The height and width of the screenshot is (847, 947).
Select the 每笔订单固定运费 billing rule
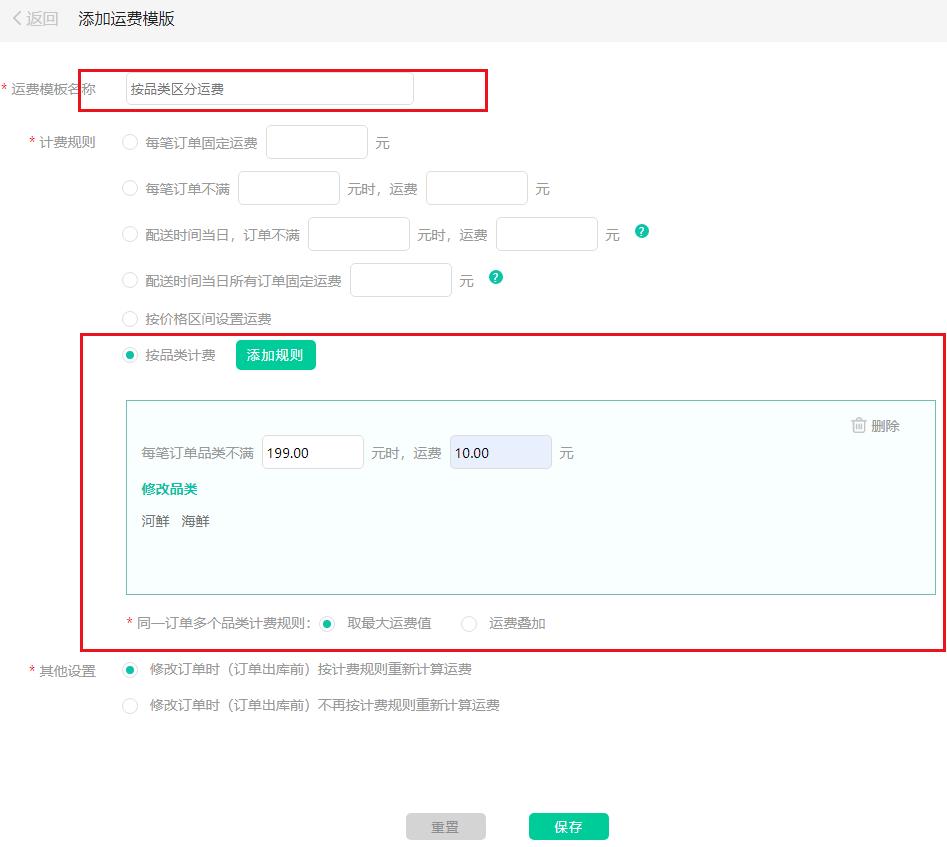tap(130, 141)
